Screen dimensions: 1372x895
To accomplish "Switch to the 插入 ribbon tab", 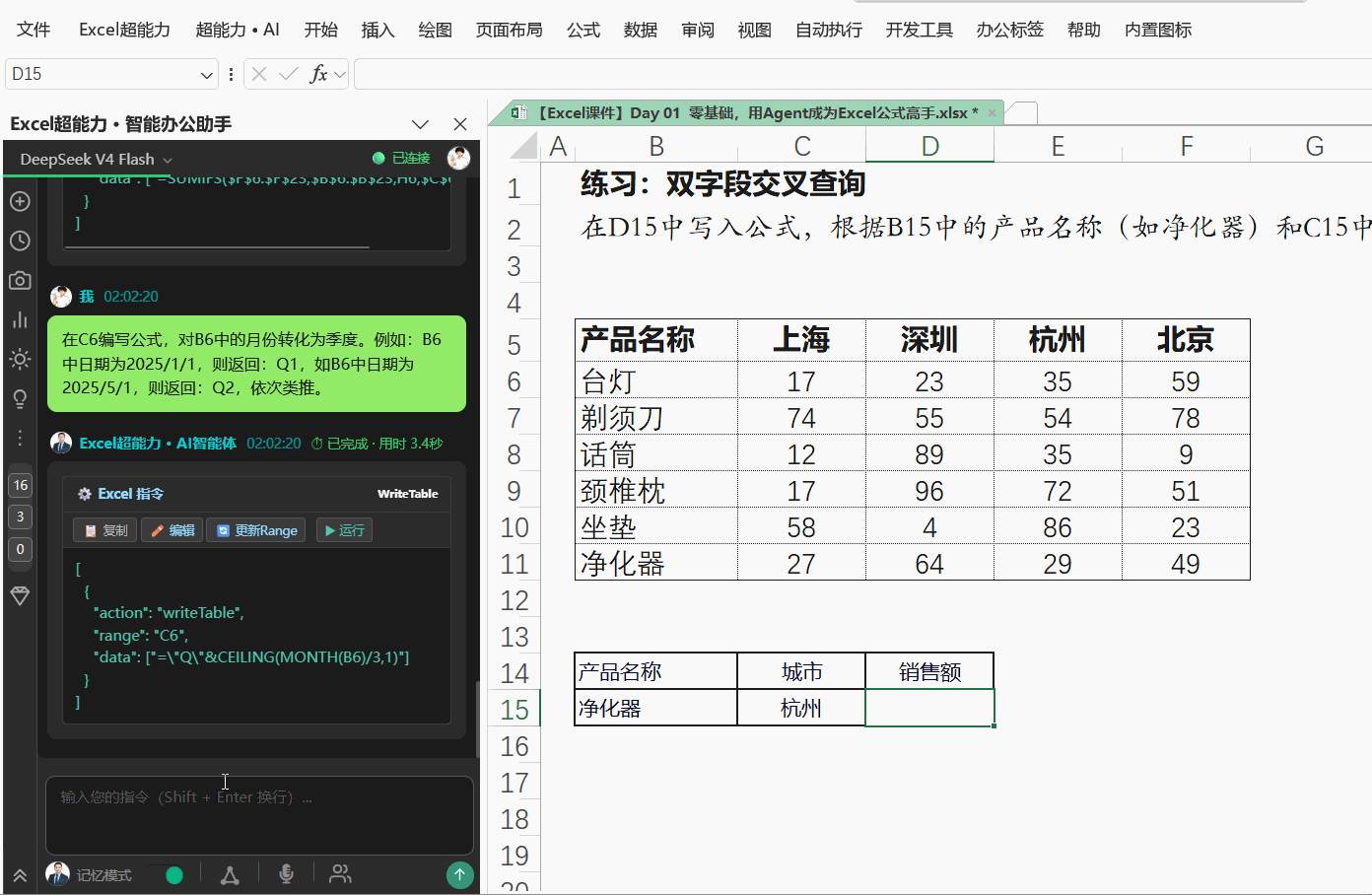I will (377, 30).
